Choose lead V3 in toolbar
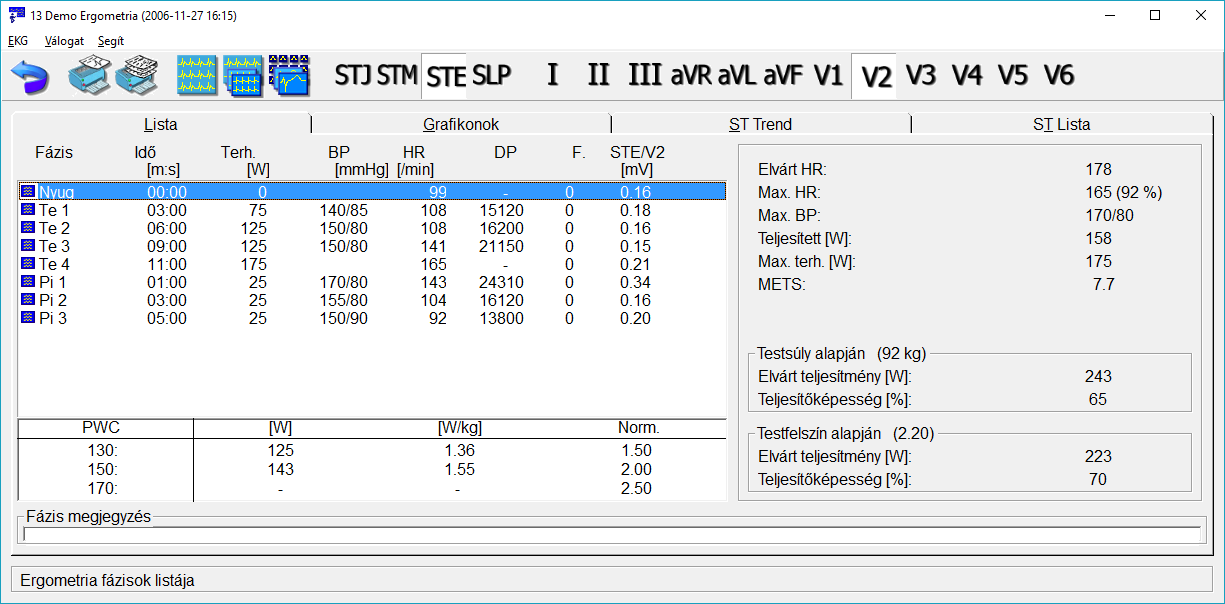Viewport: 1225px width, 604px height. tap(921, 76)
